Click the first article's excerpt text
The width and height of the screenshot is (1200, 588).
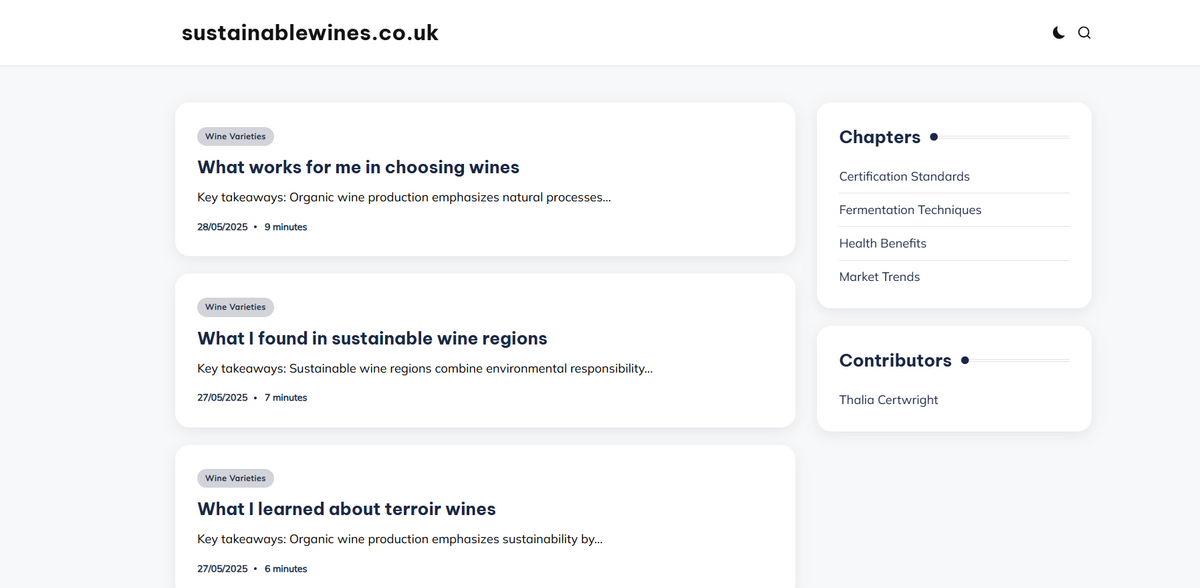coord(404,197)
